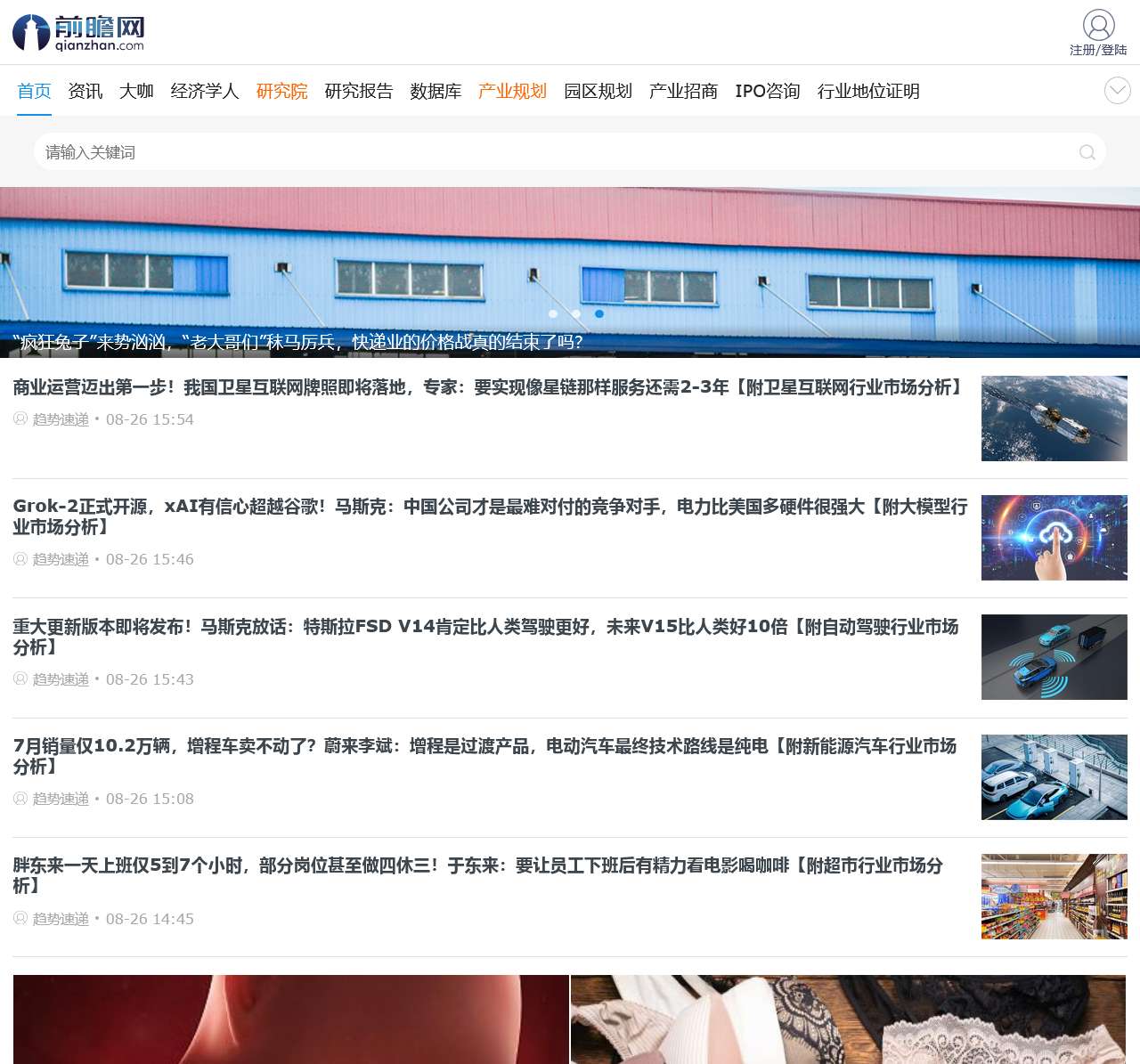Go to the second carousel slide dot
This screenshot has height=1064, width=1140.
[576, 313]
